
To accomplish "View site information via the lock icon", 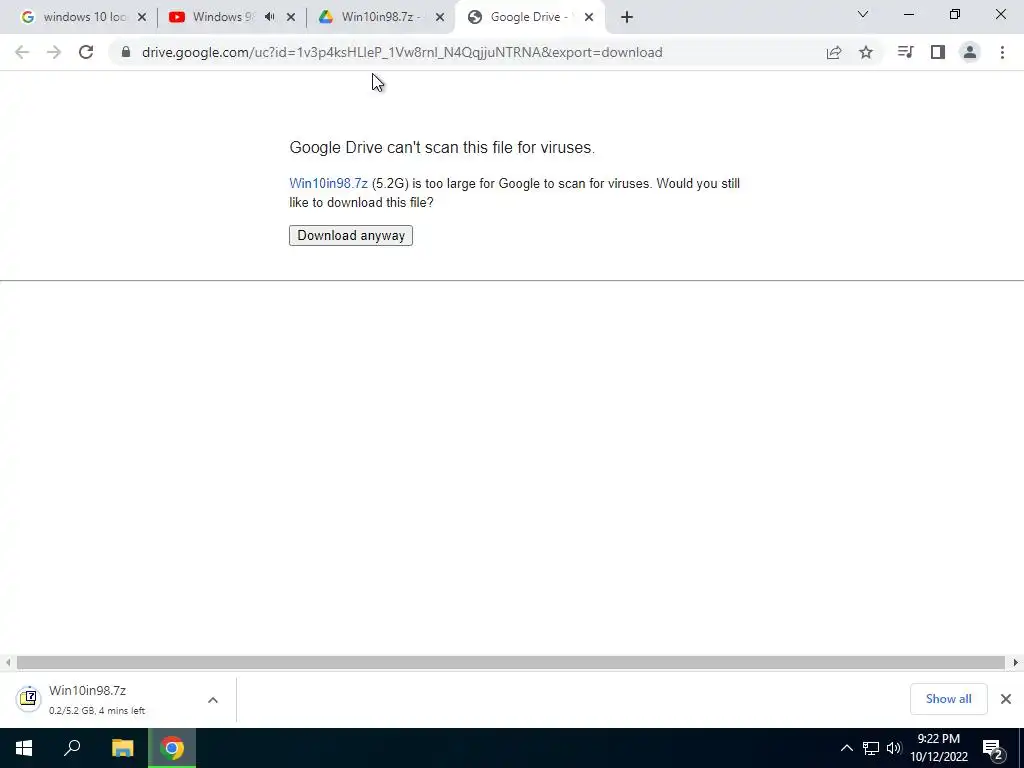I will (126, 52).
